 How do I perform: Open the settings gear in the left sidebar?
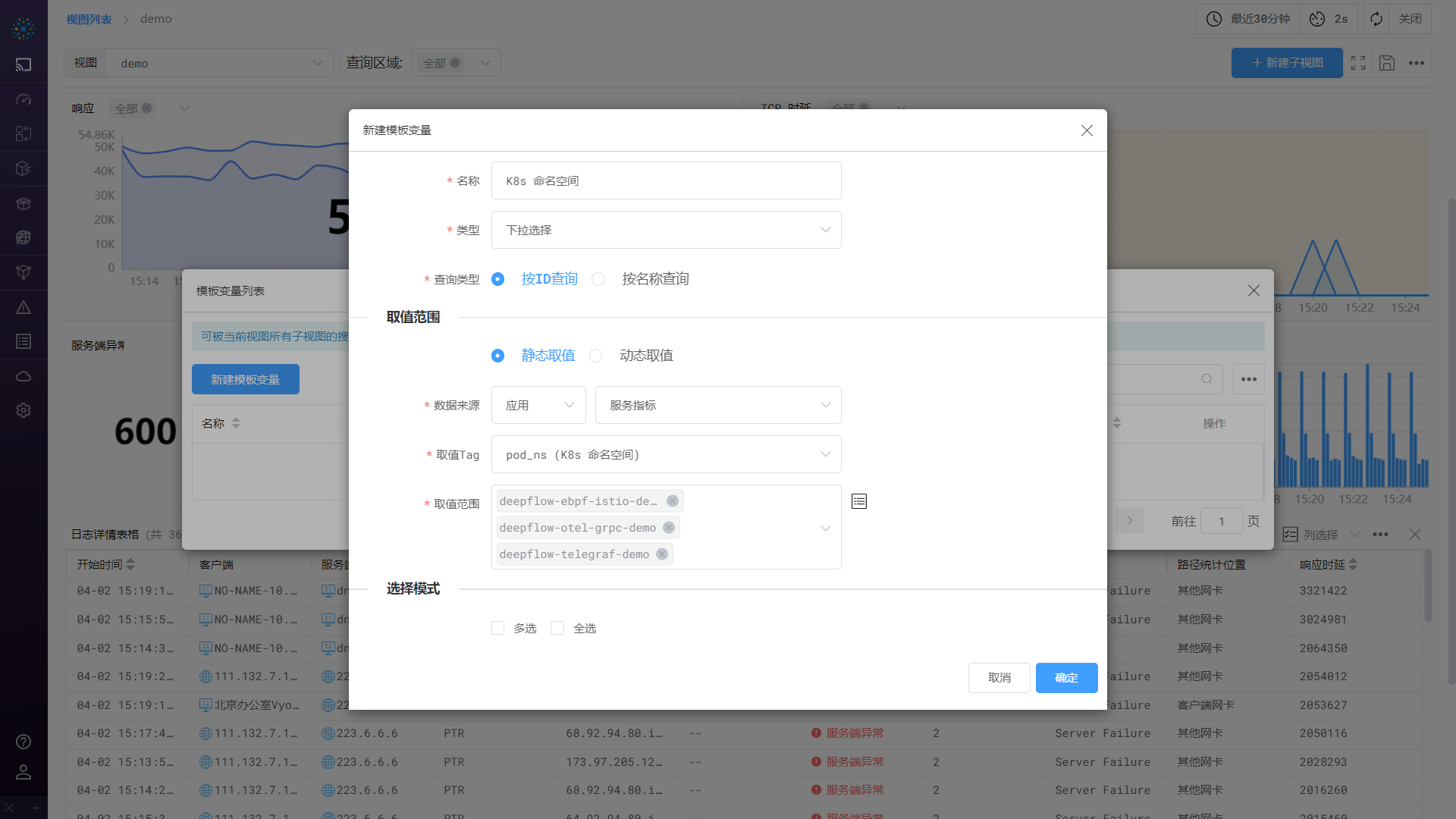point(24,410)
